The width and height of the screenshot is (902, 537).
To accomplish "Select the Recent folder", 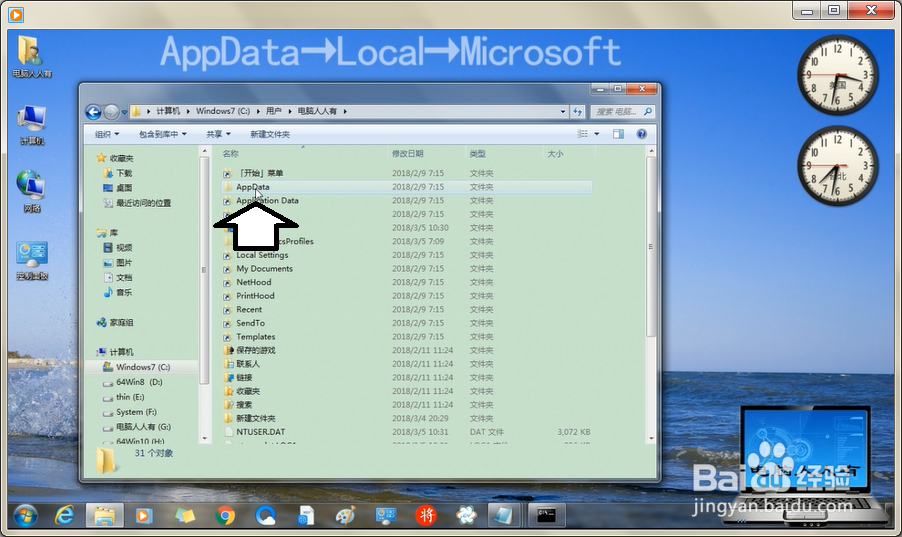I will (x=249, y=310).
